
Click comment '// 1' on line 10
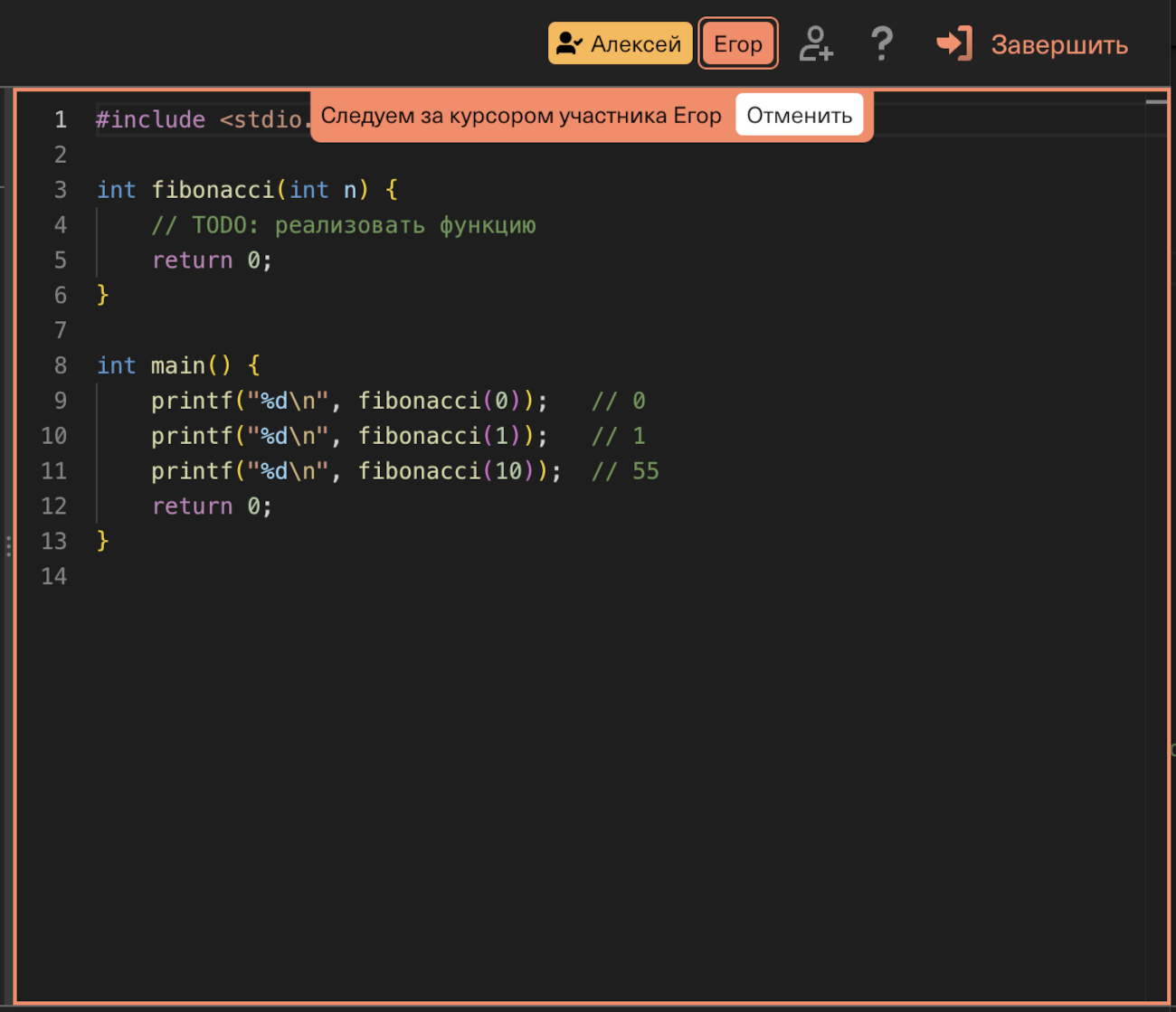tap(619, 436)
